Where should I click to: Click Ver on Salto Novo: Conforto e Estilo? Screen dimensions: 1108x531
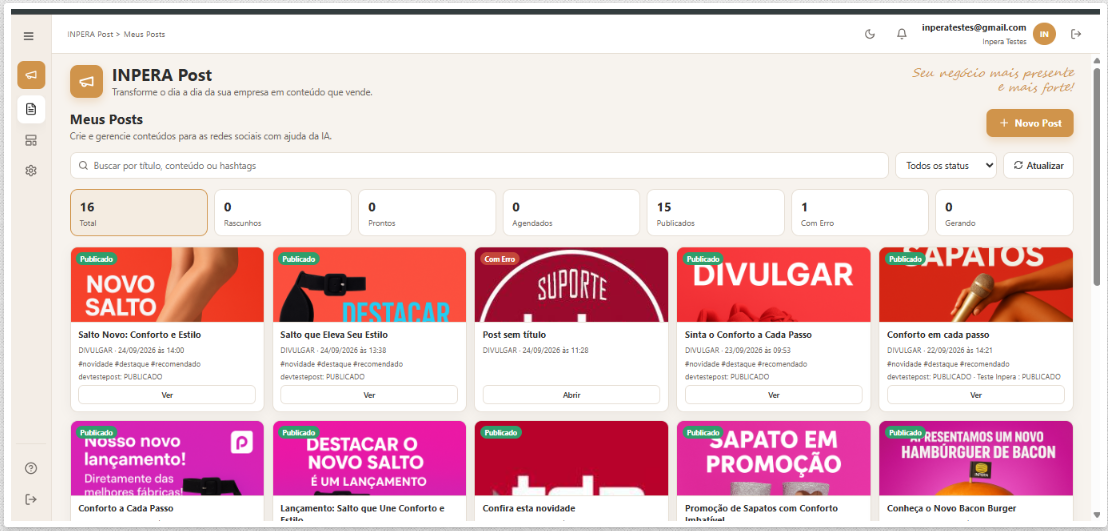(x=167, y=395)
